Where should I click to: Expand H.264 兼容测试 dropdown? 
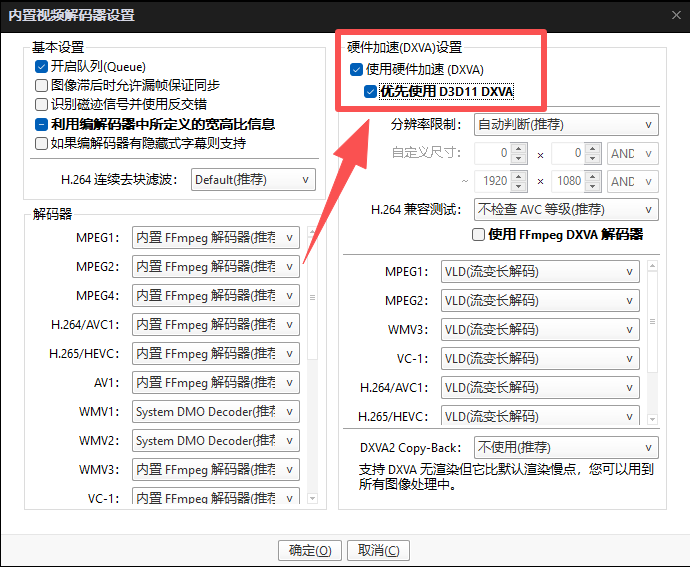coord(565,209)
